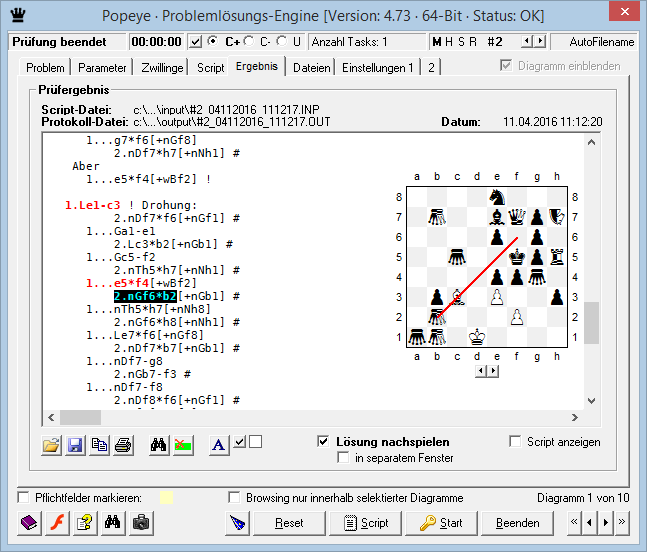Take a snapshot with the camera icon
The width and height of the screenshot is (647, 552).
pos(141,523)
